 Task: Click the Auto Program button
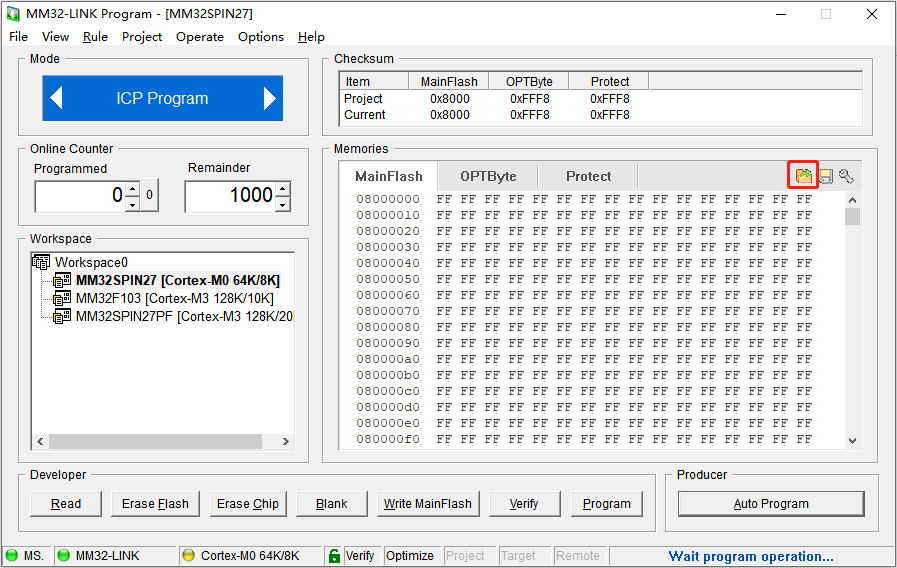(x=771, y=504)
